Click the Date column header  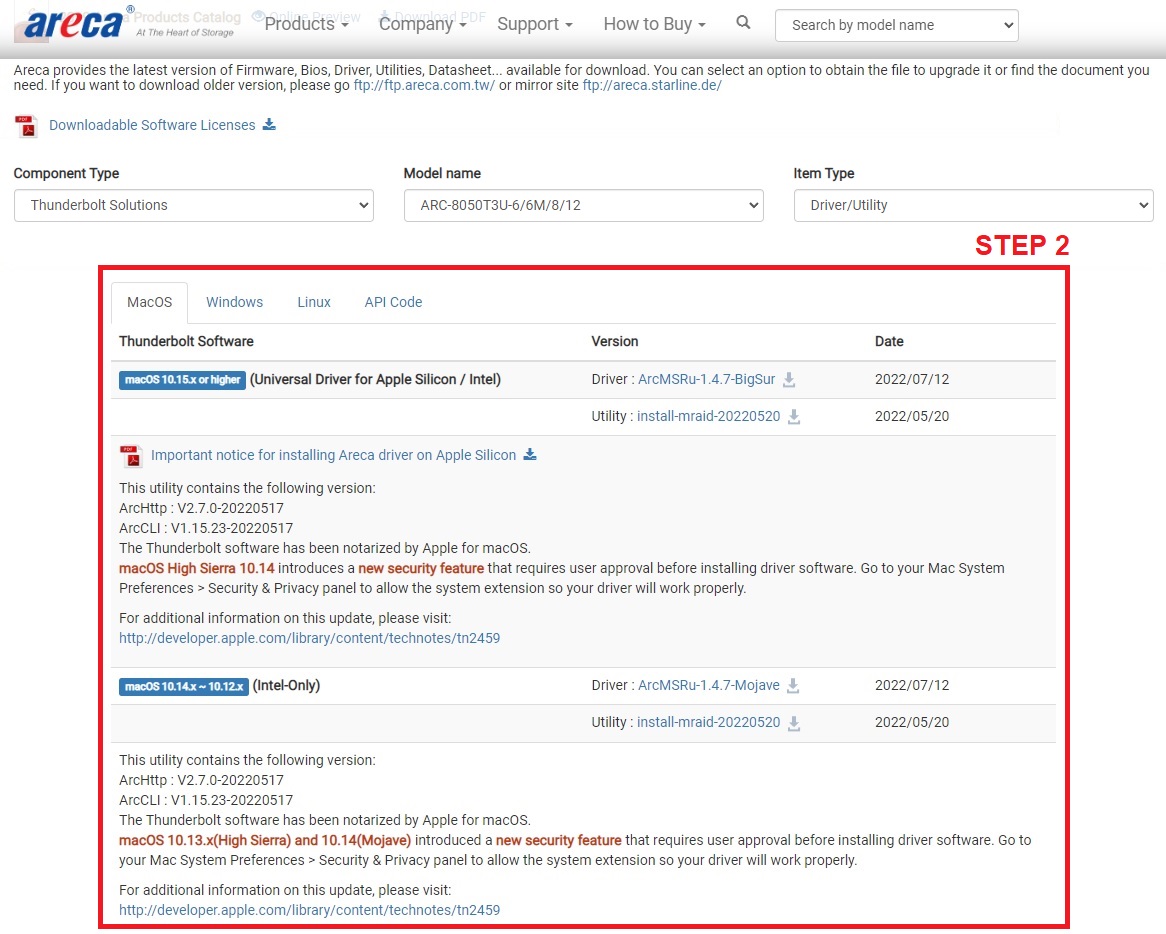[889, 341]
